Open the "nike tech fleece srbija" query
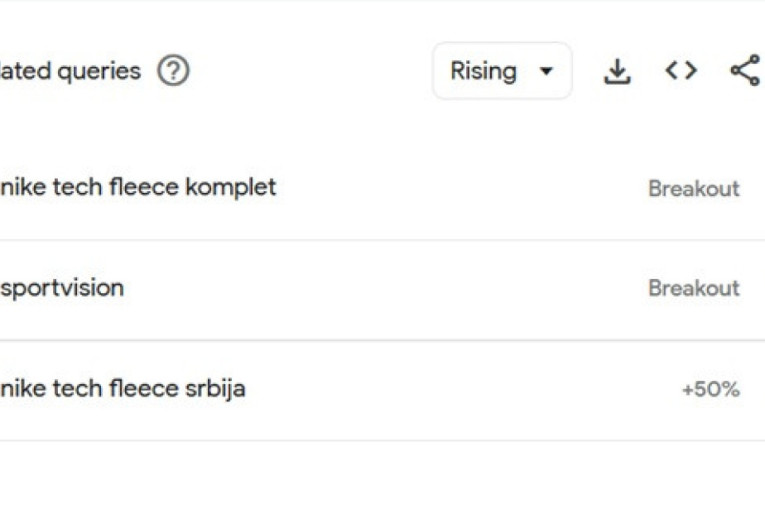This screenshot has width=765, height=510. point(122,388)
